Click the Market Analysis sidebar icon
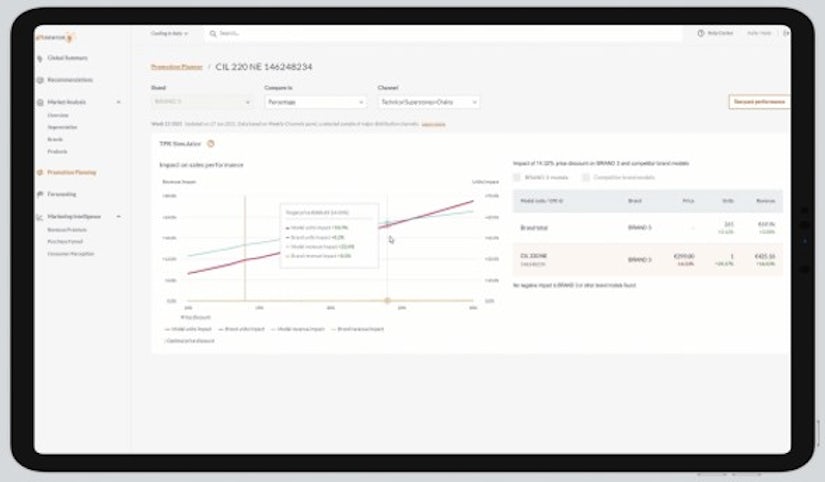This screenshot has width=825, height=482. [40, 102]
